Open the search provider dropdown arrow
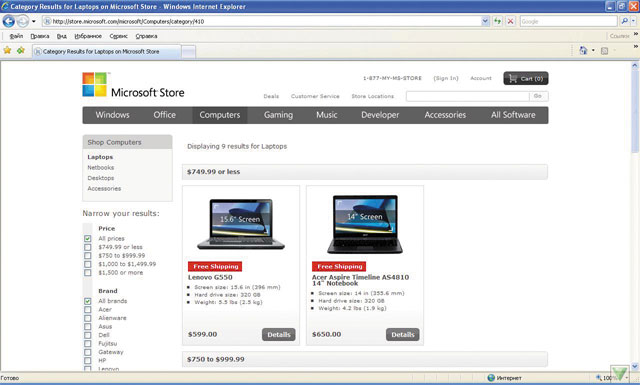 pyautogui.click(x=634, y=21)
